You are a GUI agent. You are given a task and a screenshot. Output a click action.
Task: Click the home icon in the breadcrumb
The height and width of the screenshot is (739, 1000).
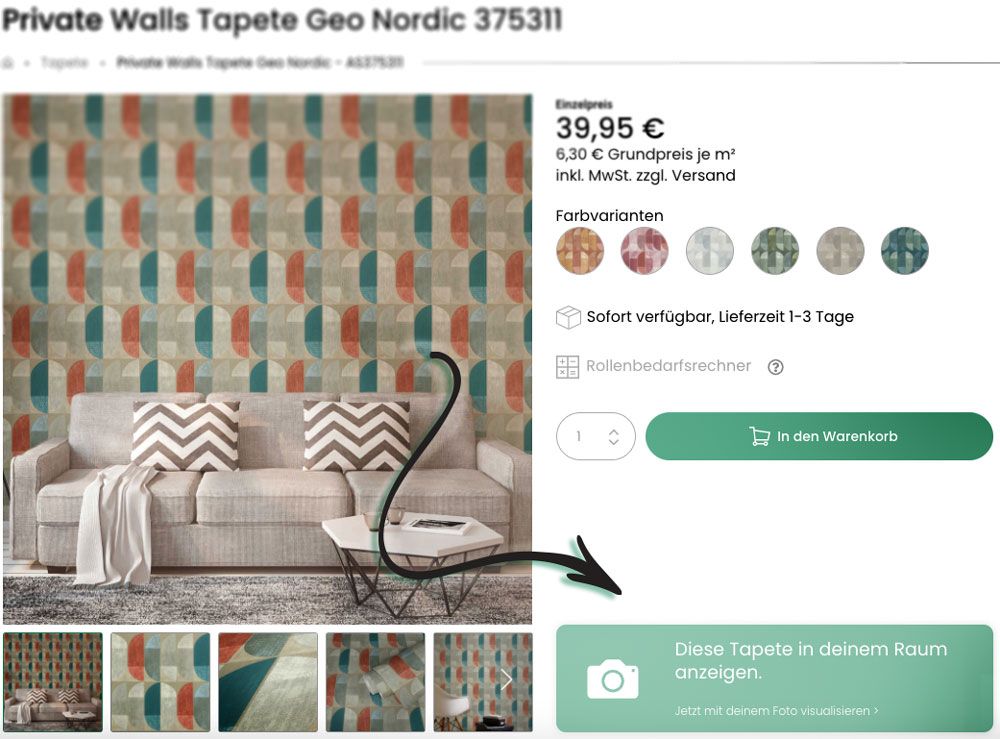[10, 62]
